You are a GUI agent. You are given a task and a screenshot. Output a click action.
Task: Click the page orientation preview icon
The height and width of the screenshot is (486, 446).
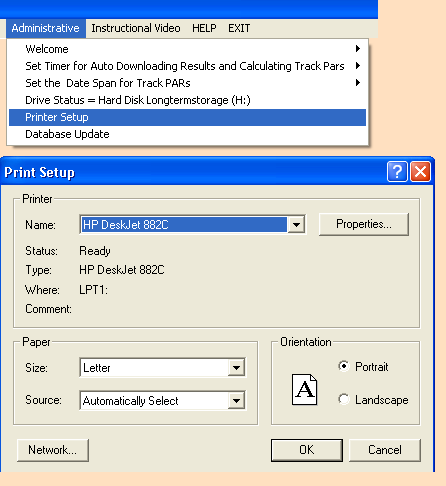coord(304,389)
